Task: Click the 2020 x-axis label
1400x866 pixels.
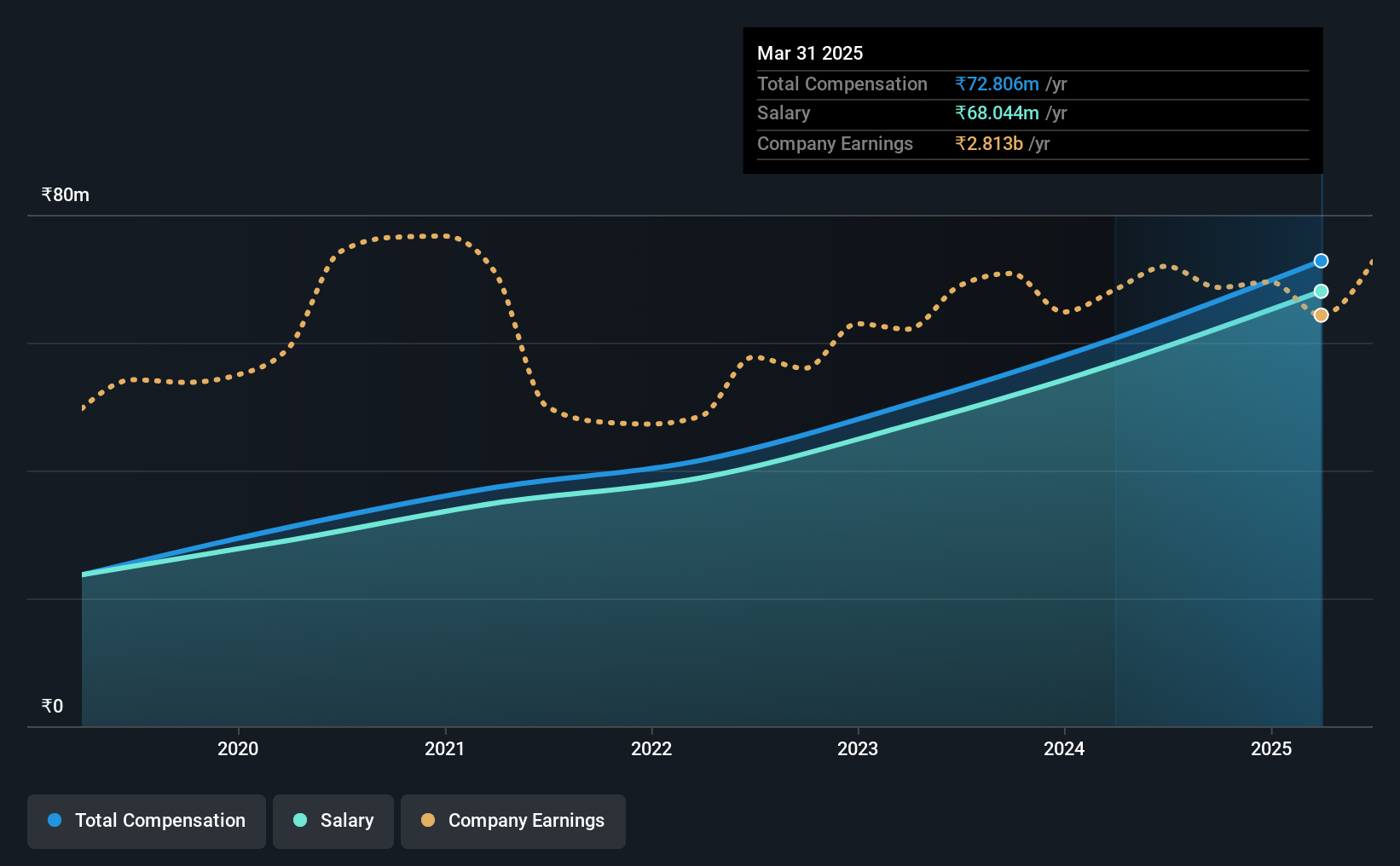Action: pos(238,748)
